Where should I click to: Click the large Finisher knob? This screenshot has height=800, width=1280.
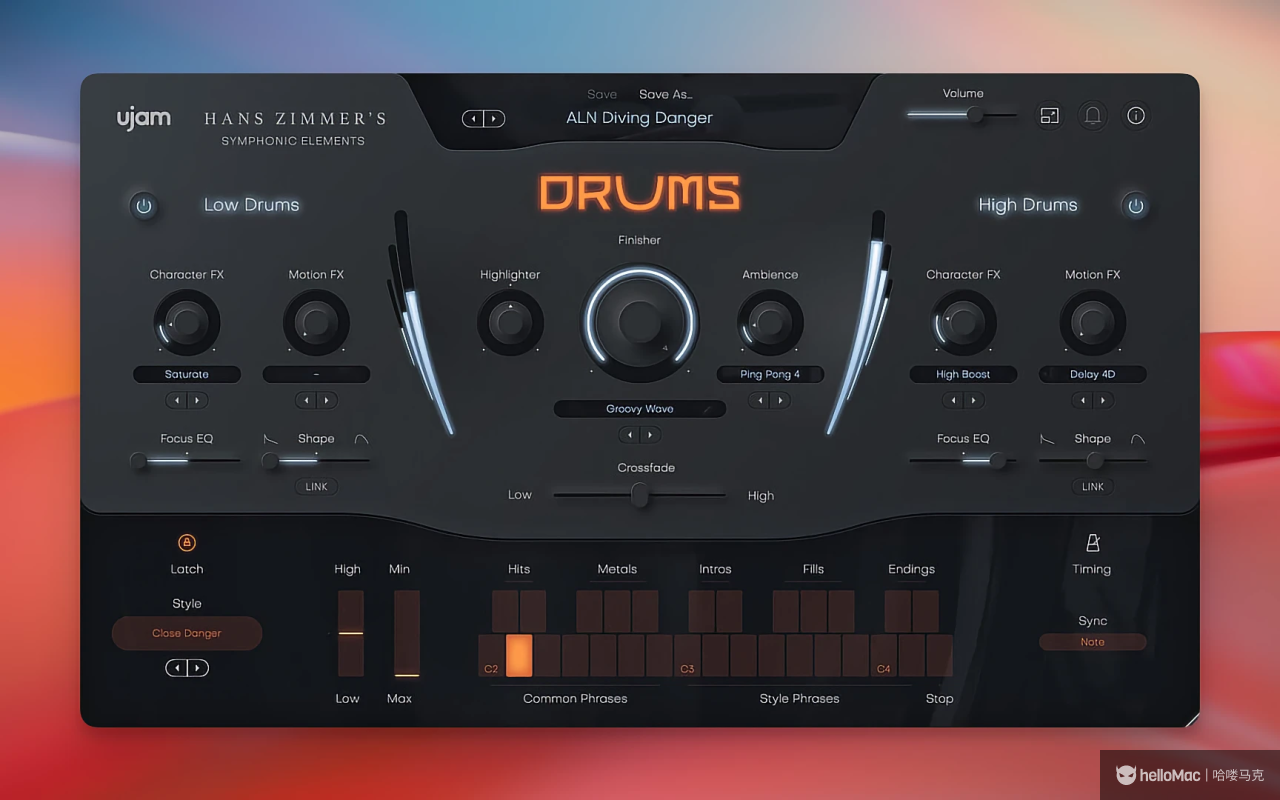[640, 323]
